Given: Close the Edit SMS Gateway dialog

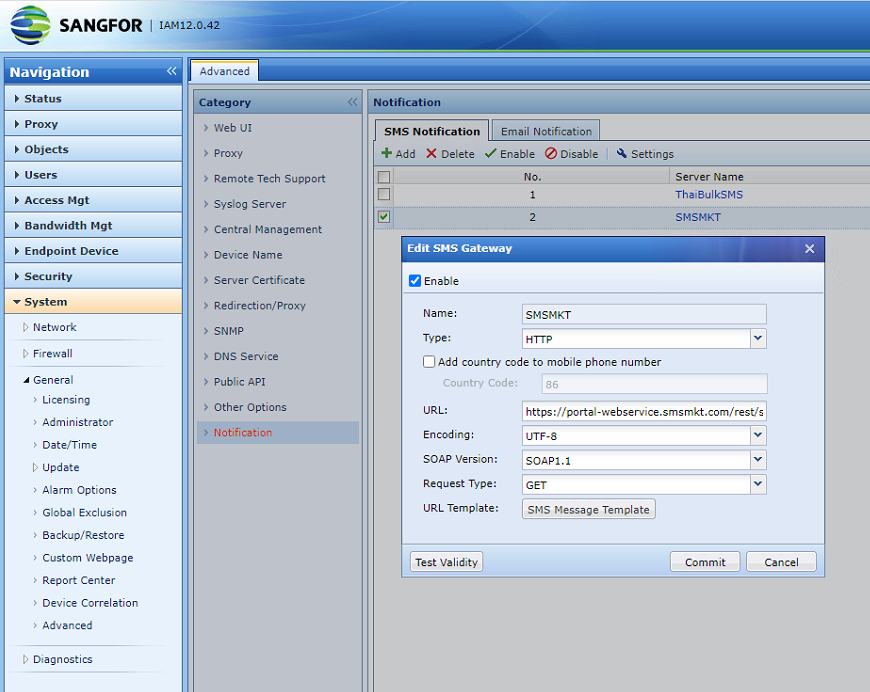Looking at the screenshot, I should coord(810,249).
